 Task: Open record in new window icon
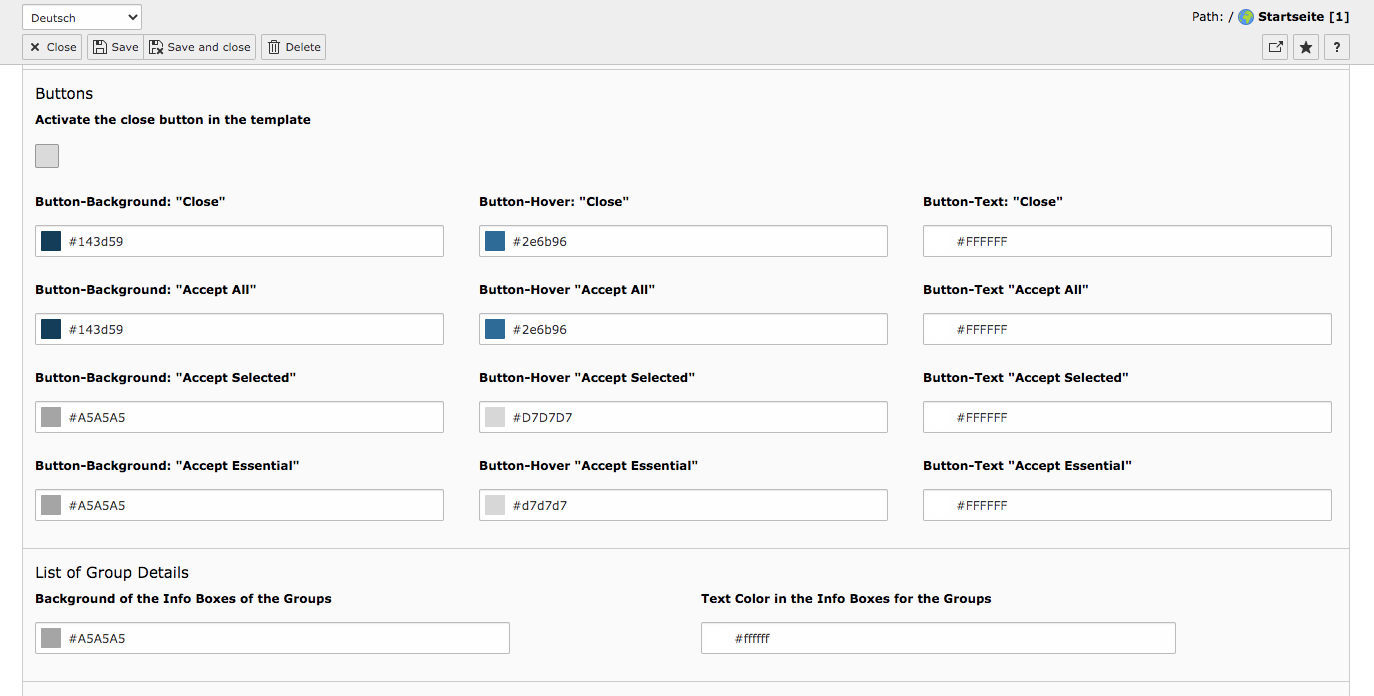pyautogui.click(x=1275, y=47)
